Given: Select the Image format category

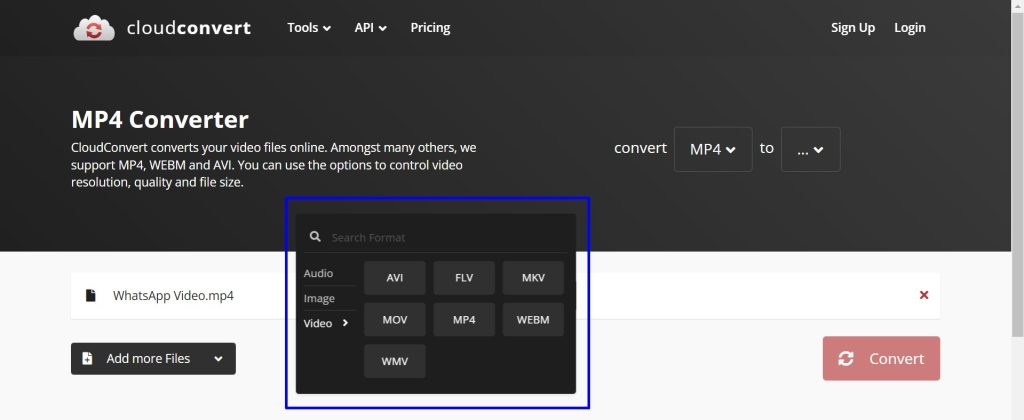Looking at the screenshot, I should (x=319, y=299).
